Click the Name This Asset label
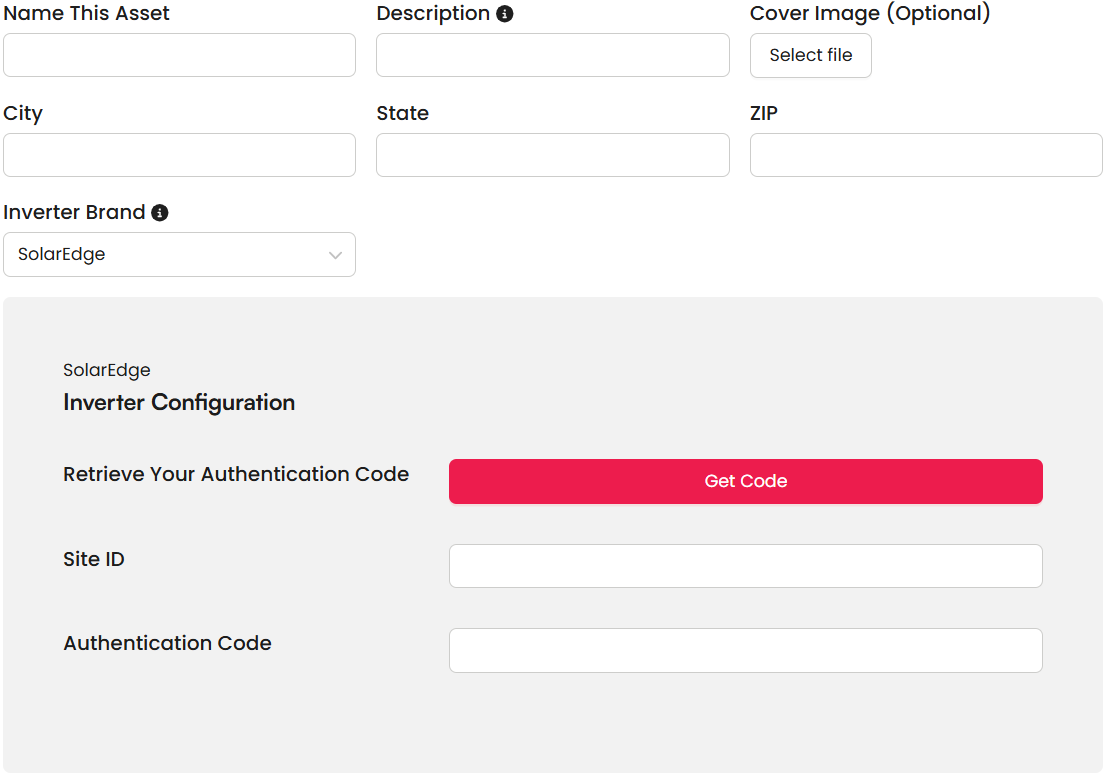The height and width of the screenshot is (777, 1106). tap(86, 13)
